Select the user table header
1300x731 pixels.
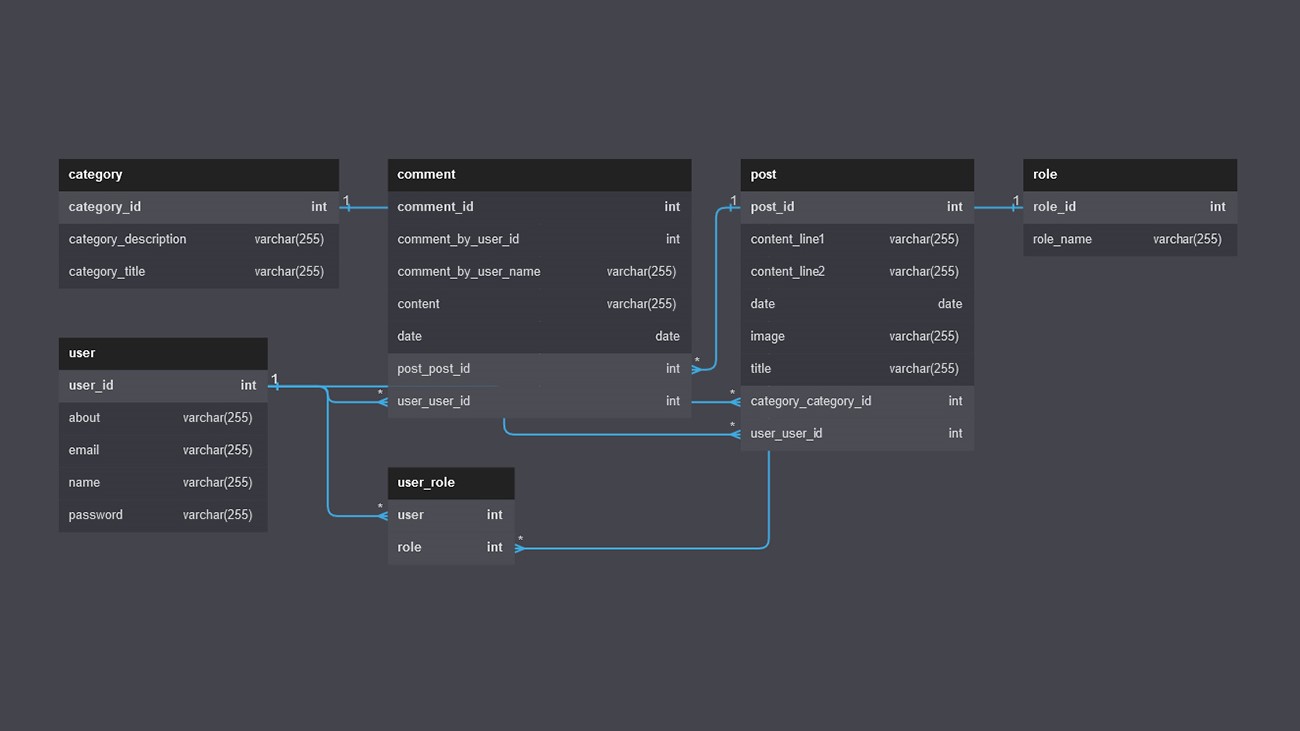click(x=163, y=353)
